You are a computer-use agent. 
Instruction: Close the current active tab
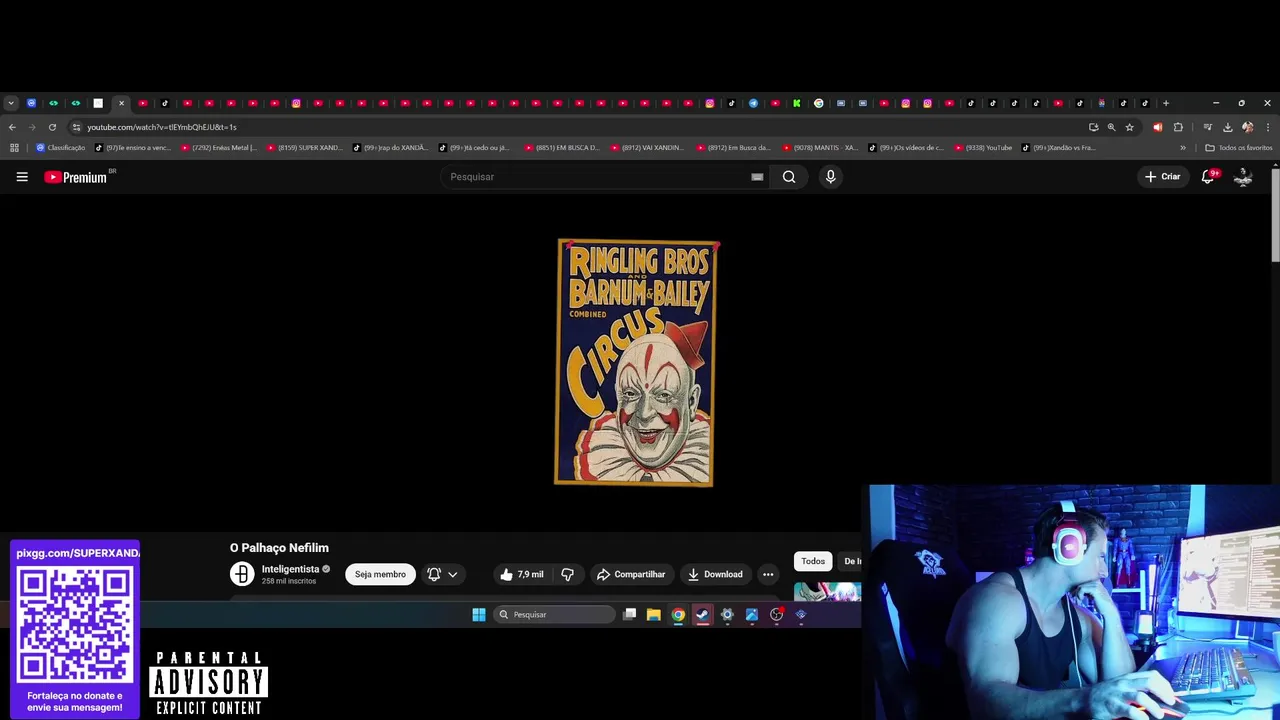(121, 103)
